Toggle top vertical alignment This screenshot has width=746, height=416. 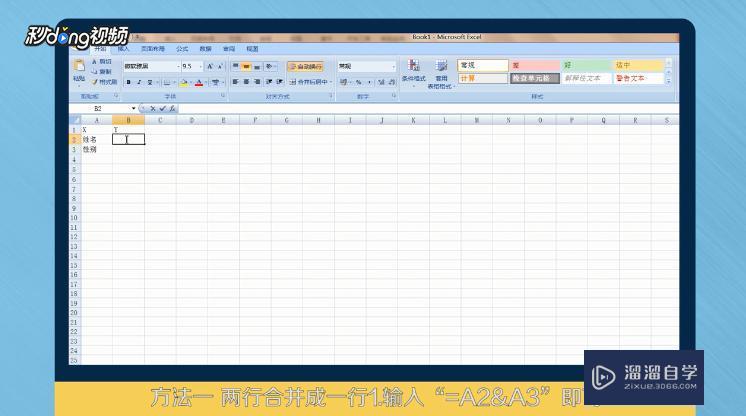pos(236,66)
